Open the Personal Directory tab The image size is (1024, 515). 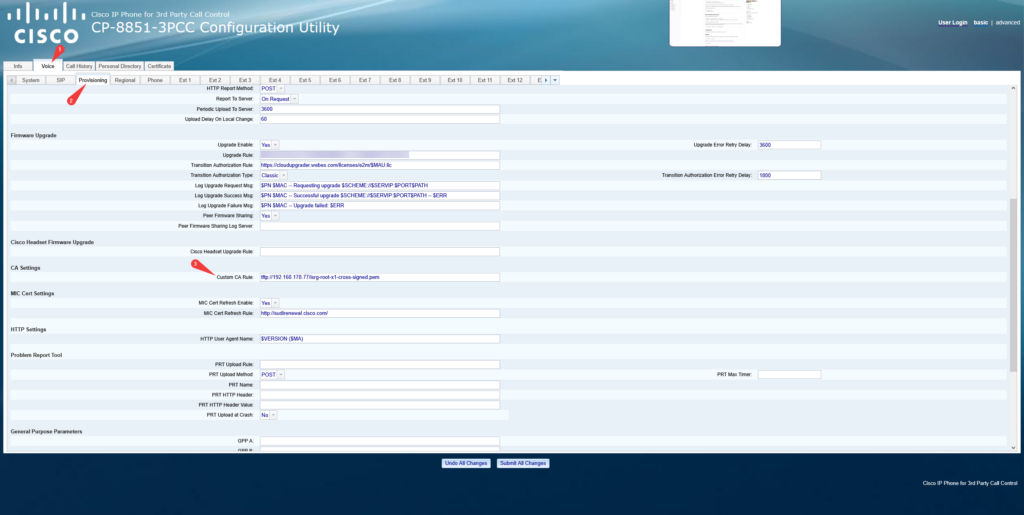click(120, 66)
